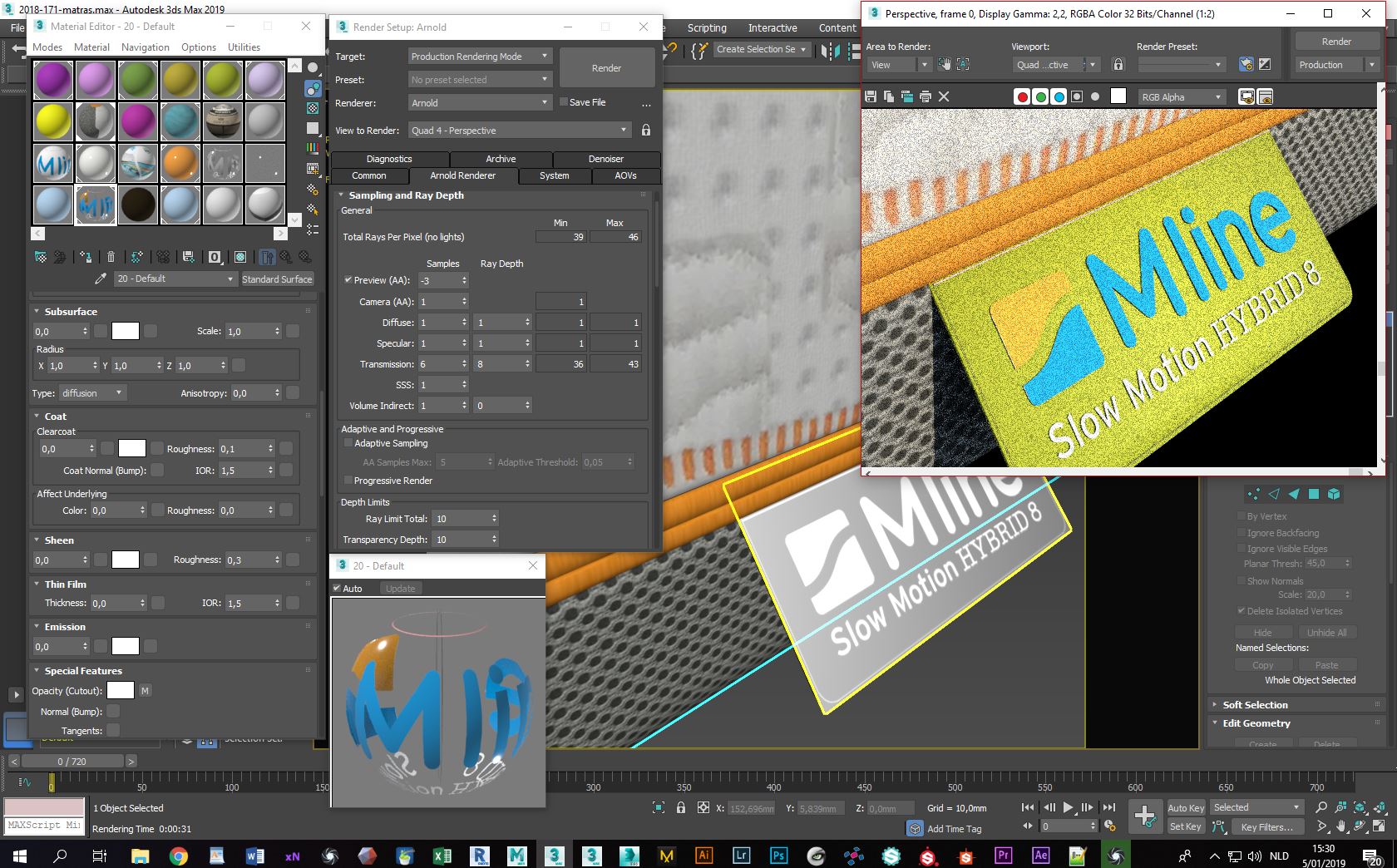This screenshot has width=1397, height=868.
Task: Lock the render viewport with padlock icon
Action: click(x=1118, y=65)
